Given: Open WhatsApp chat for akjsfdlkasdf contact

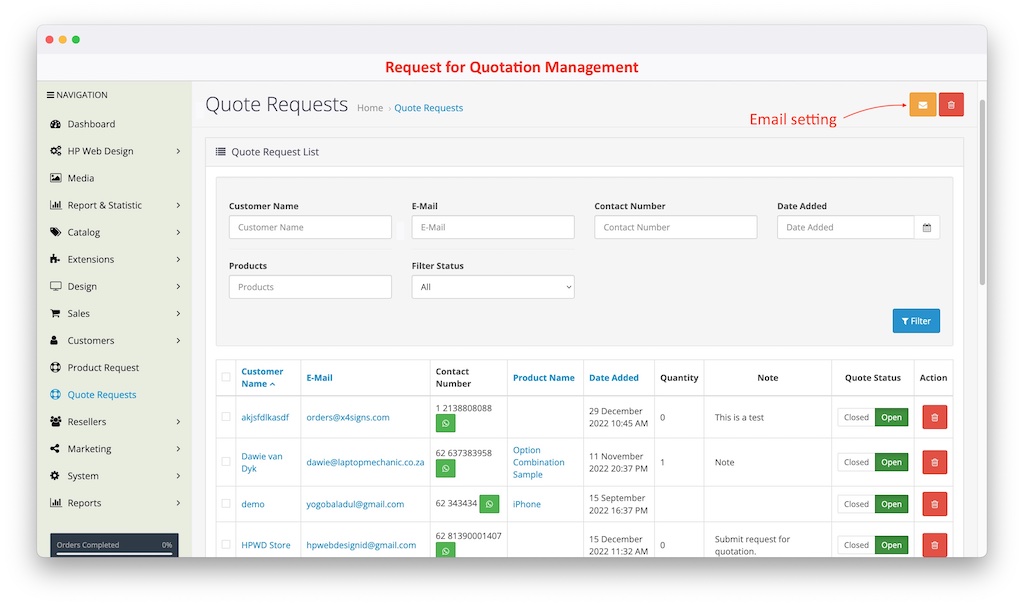Looking at the screenshot, I should (446, 424).
